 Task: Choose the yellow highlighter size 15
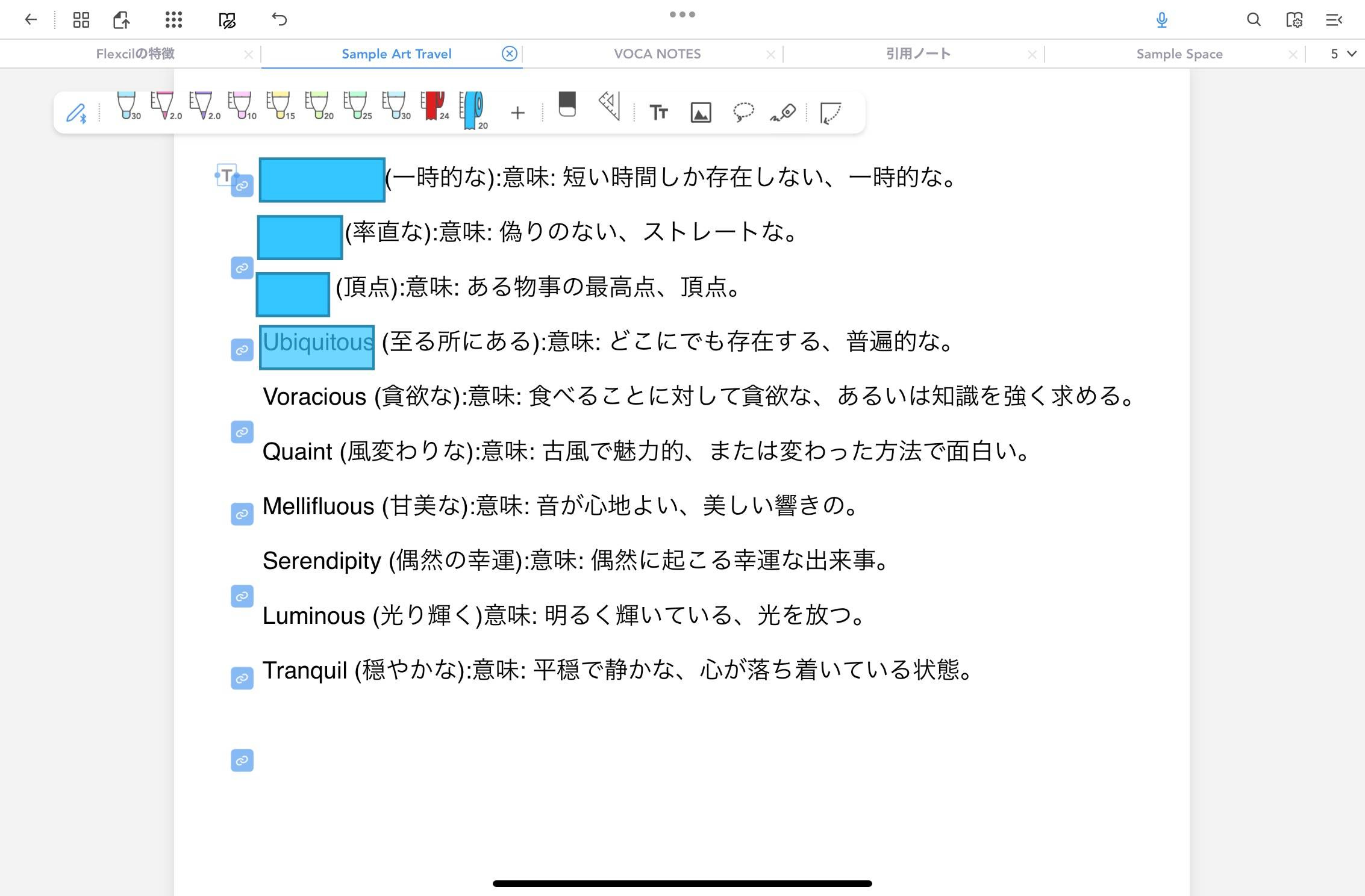[x=280, y=106]
